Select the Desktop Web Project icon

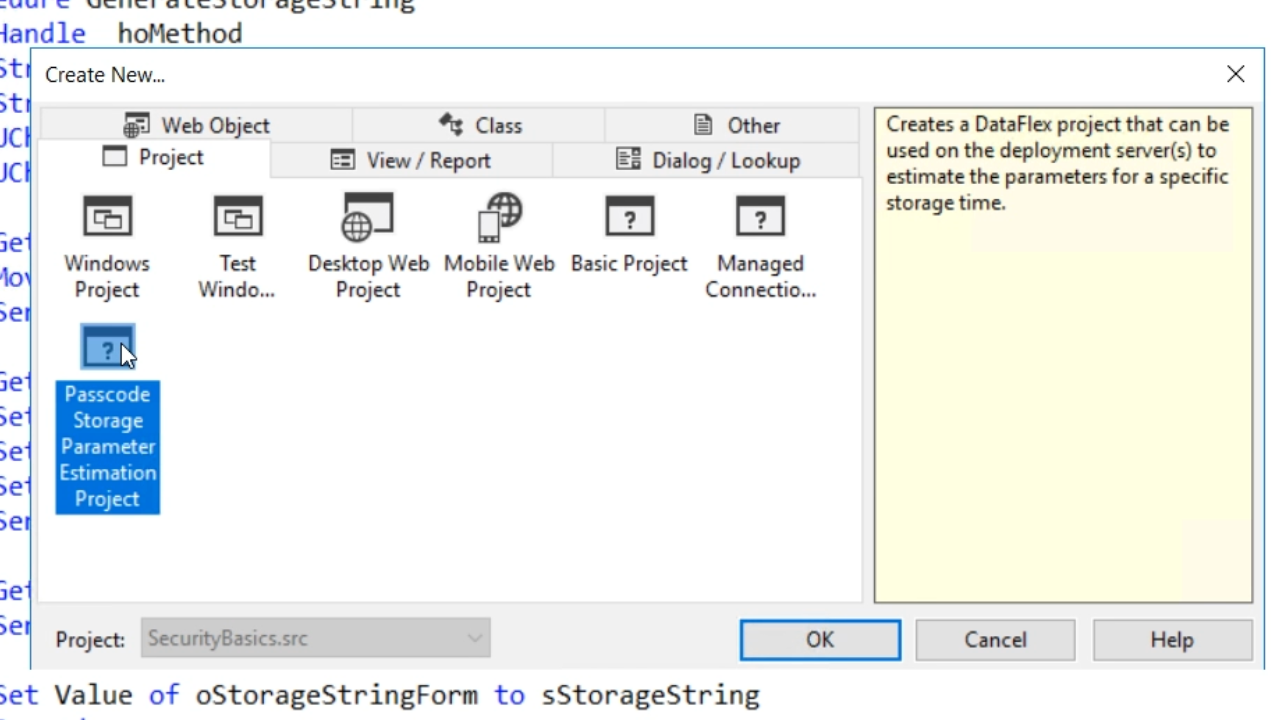coord(368,217)
